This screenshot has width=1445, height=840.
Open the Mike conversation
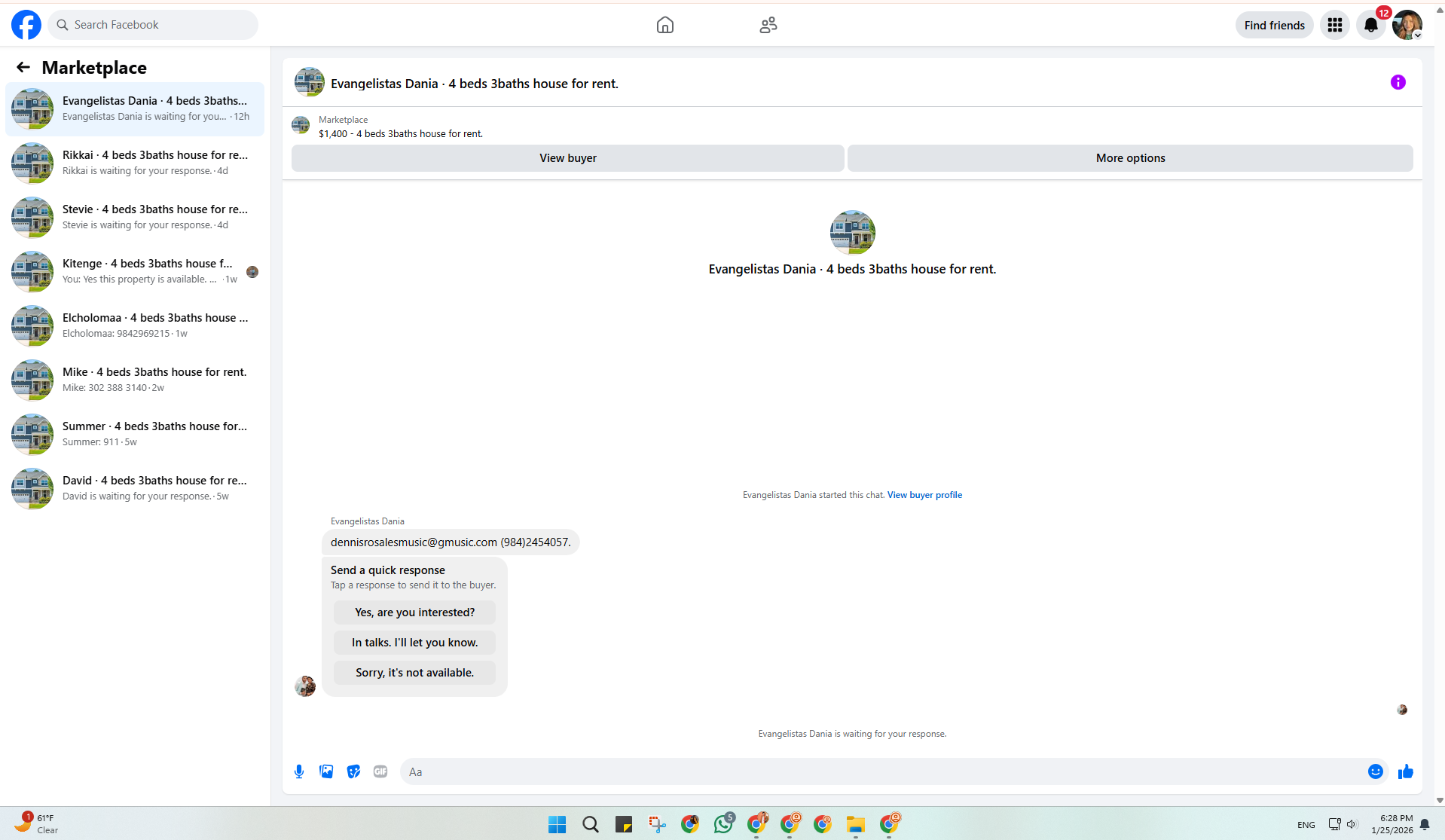[x=135, y=380]
